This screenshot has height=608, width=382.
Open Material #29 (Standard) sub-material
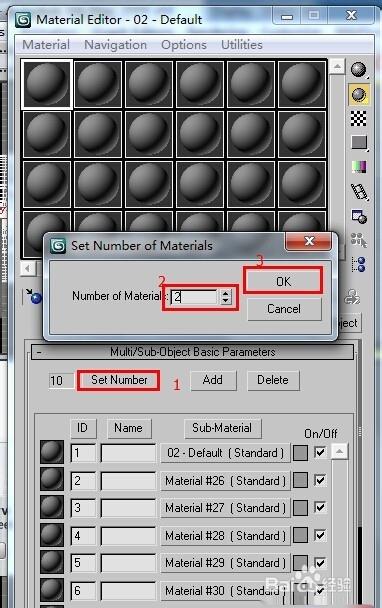click(225, 563)
